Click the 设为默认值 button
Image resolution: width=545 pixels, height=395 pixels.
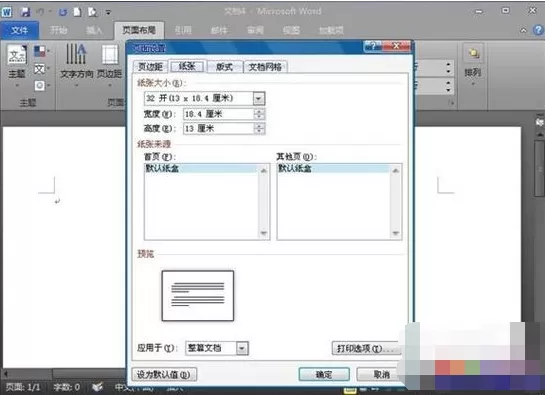pos(164,374)
